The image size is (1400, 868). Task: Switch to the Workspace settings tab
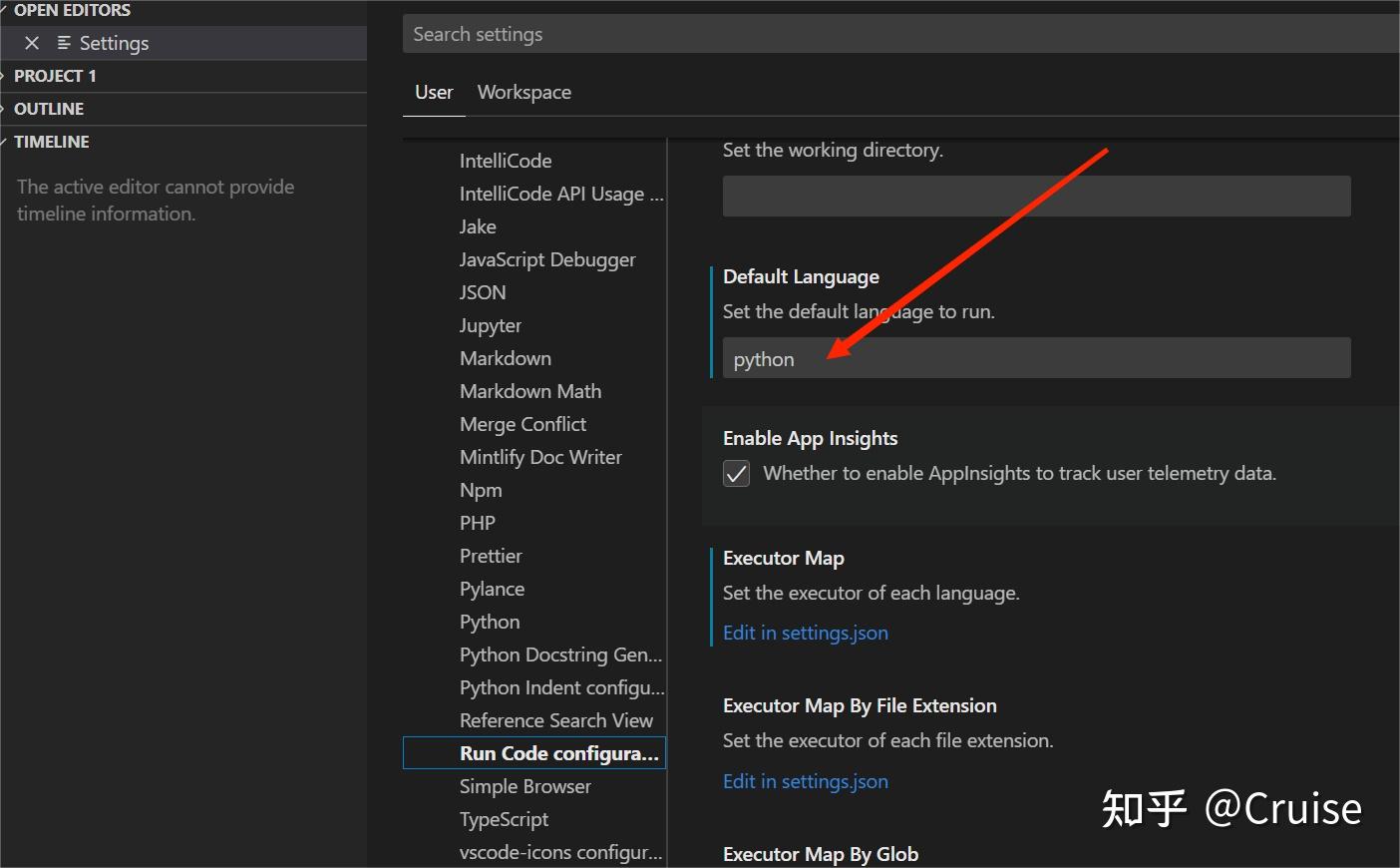point(524,92)
